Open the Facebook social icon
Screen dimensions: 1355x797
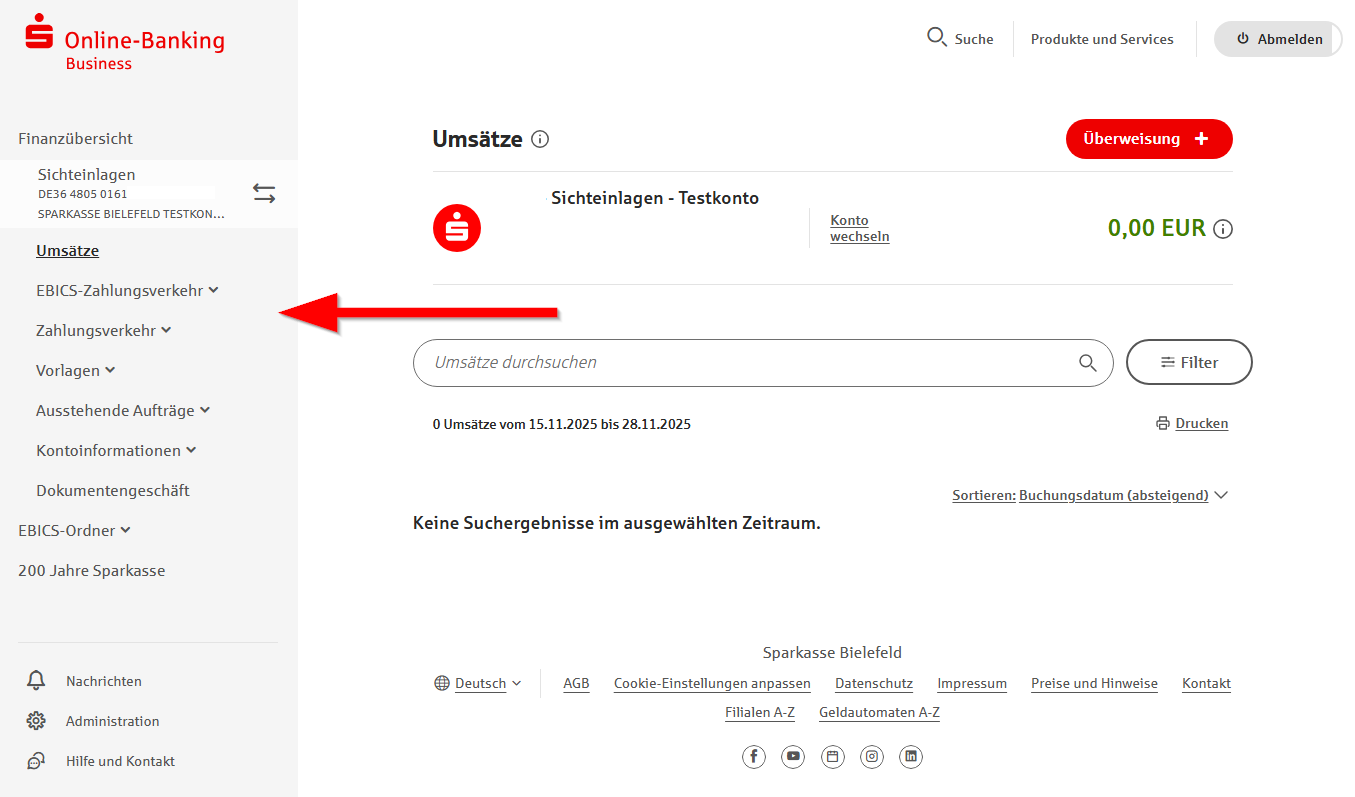(x=753, y=757)
